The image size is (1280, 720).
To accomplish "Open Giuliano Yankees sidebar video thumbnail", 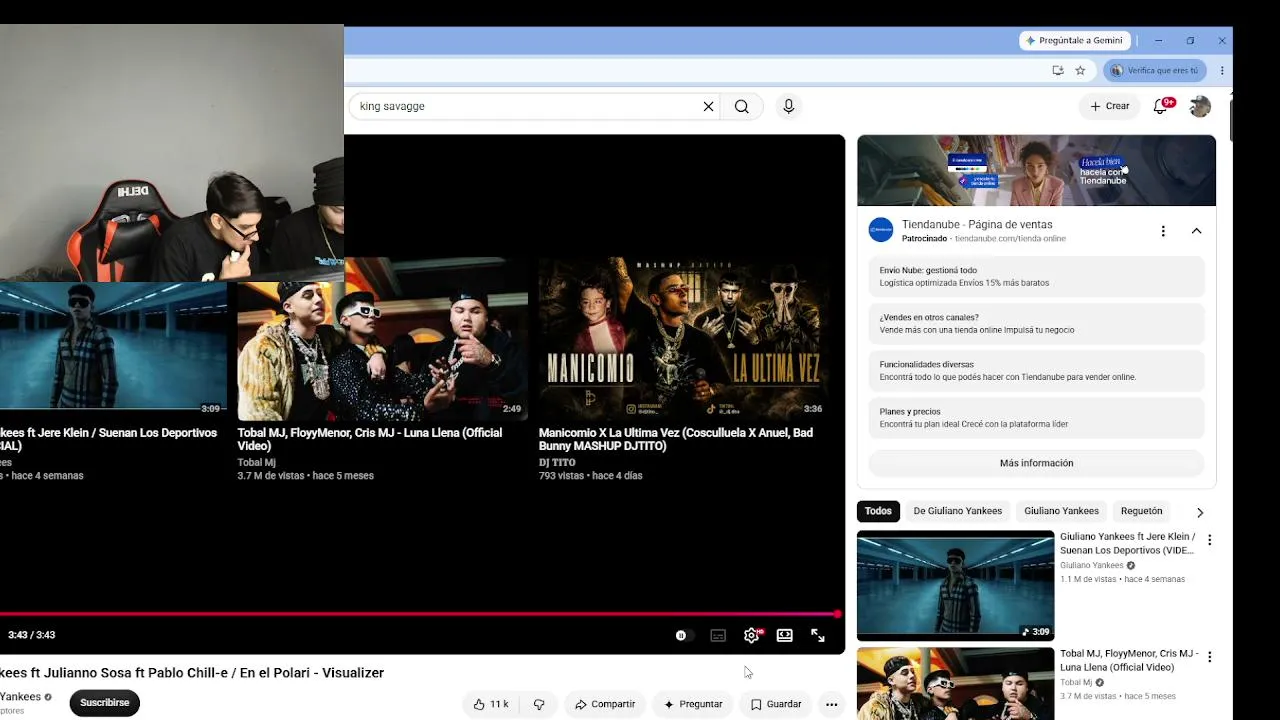I will pyautogui.click(x=955, y=585).
